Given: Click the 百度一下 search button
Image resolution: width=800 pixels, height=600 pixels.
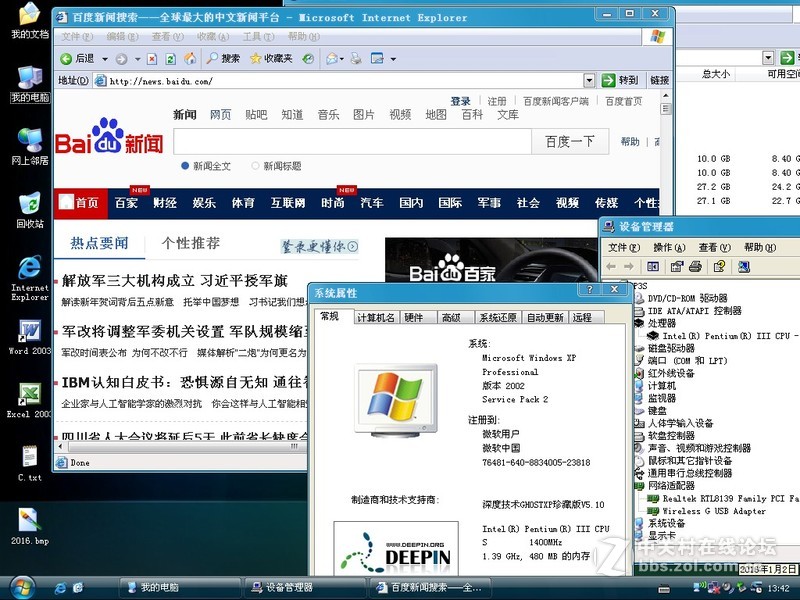Looking at the screenshot, I should [x=570, y=141].
